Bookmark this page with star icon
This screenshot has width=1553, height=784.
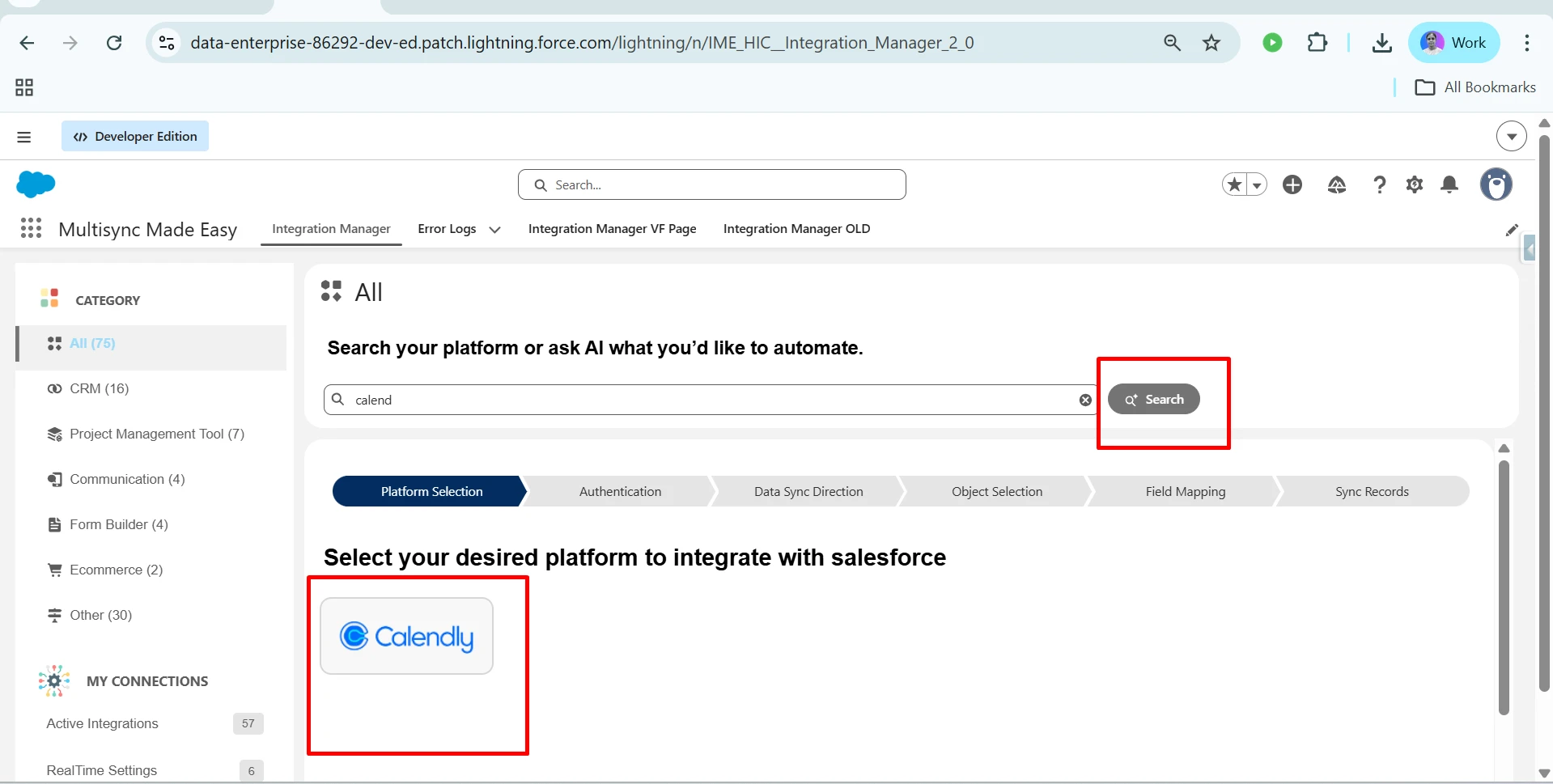coord(1211,43)
